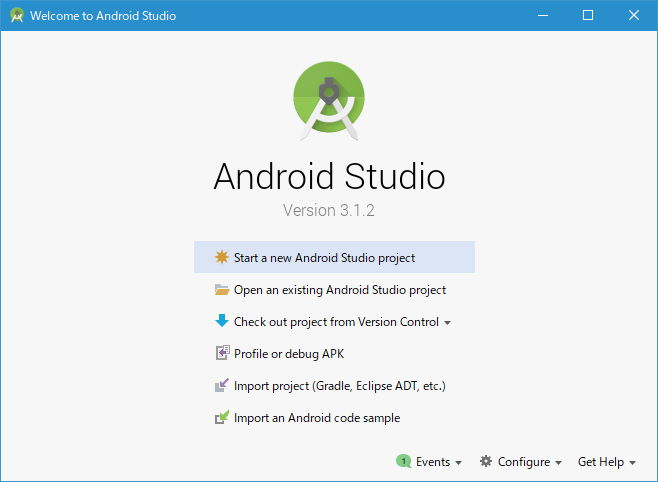
Task: Click Check out project from Version Control text
Action: click(x=336, y=322)
